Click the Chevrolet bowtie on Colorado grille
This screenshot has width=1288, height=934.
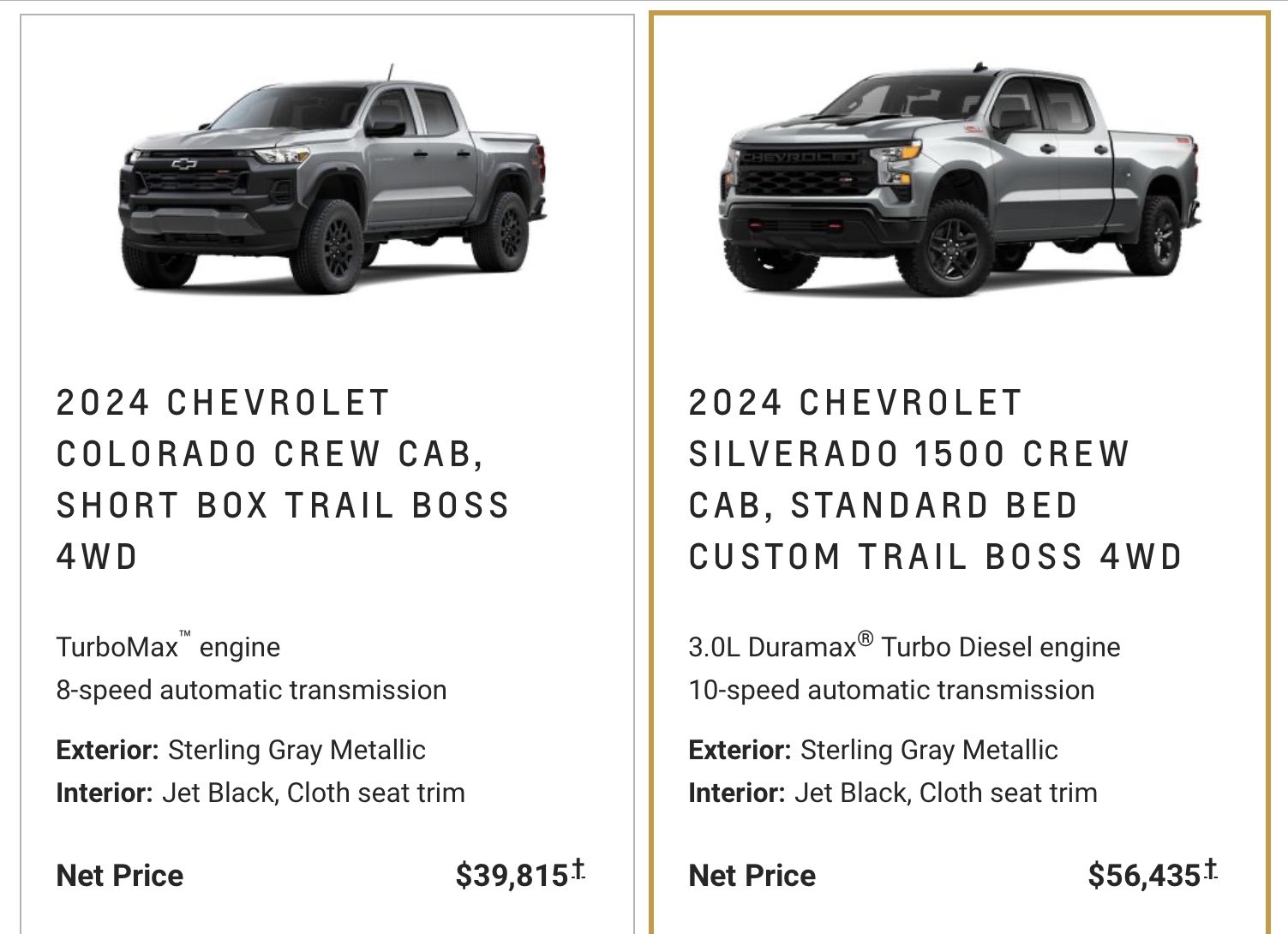click(x=184, y=164)
